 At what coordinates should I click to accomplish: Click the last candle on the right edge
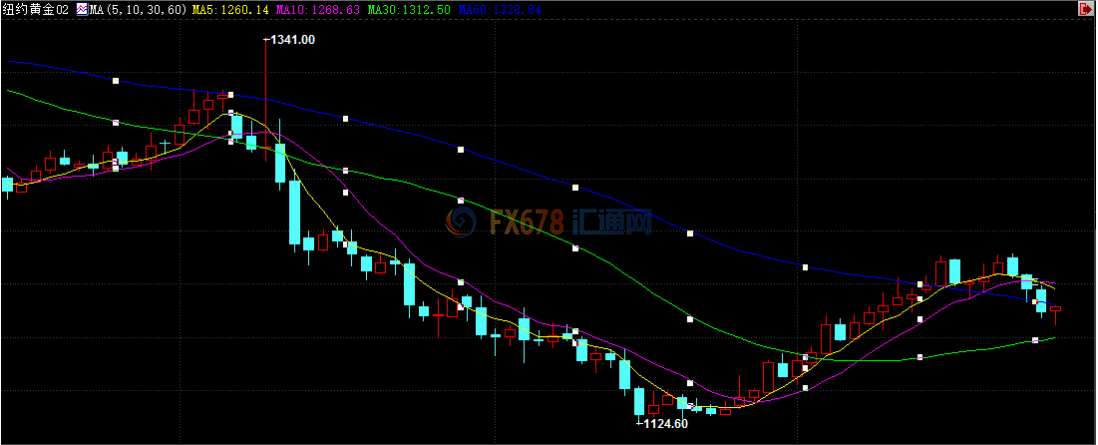click(1056, 309)
